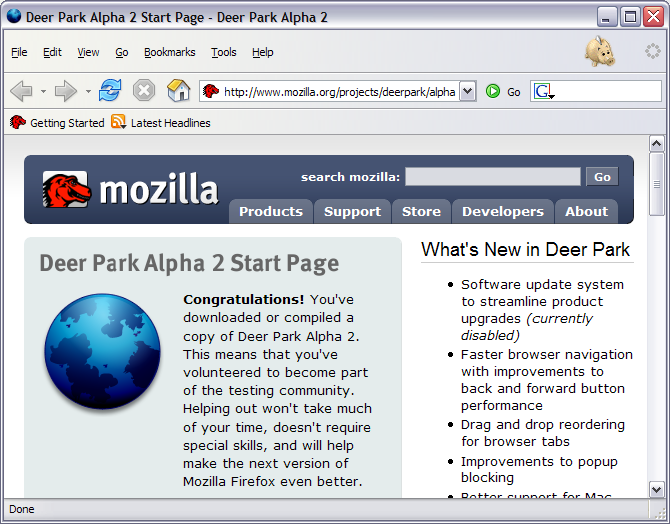Expand the URL address bar dropdown

pyautogui.click(x=467, y=92)
